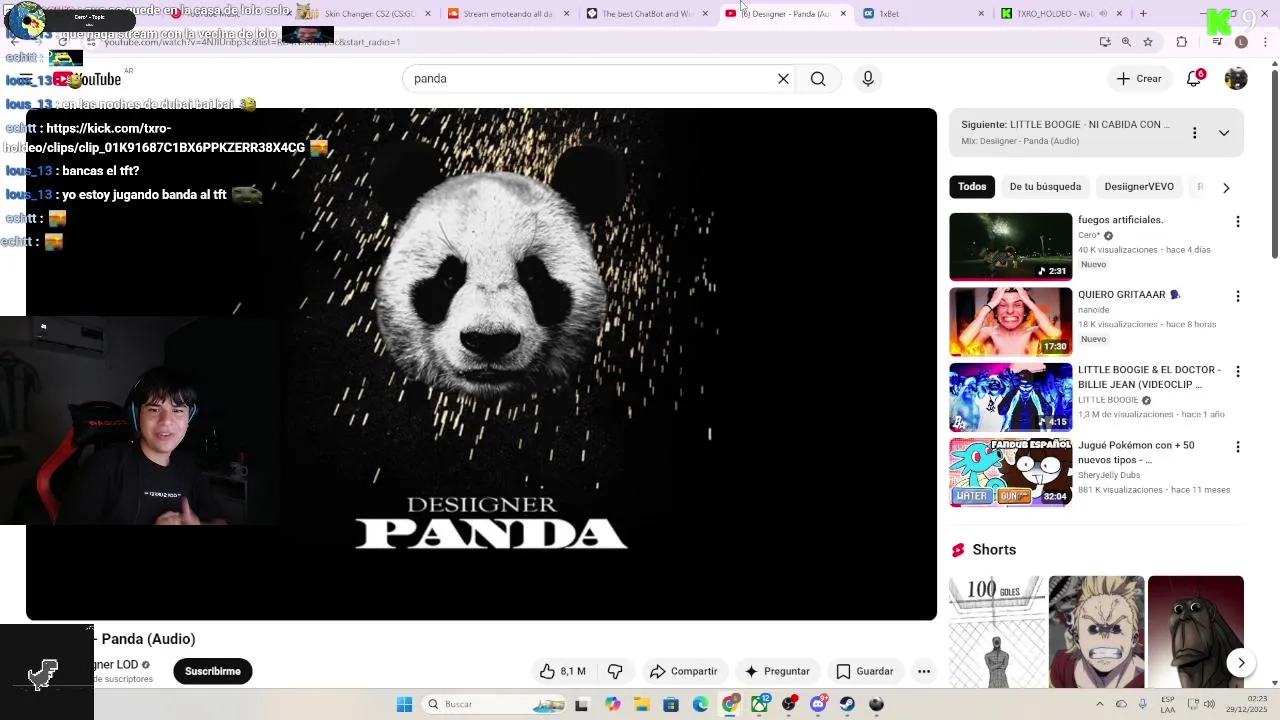The height and width of the screenshot is (720, 1280).
Task: Show more filter chips with right arrow
Action: (x=1226, y=187)
